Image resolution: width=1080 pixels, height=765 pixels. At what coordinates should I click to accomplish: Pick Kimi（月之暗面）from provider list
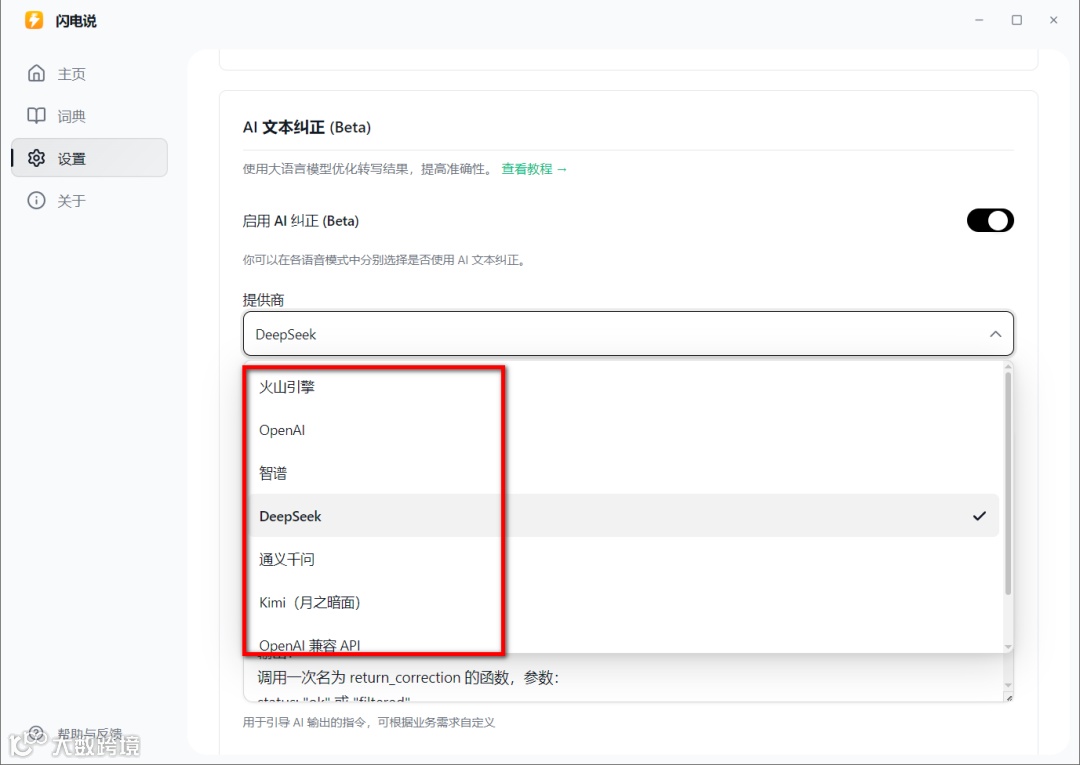pos(624,602)
